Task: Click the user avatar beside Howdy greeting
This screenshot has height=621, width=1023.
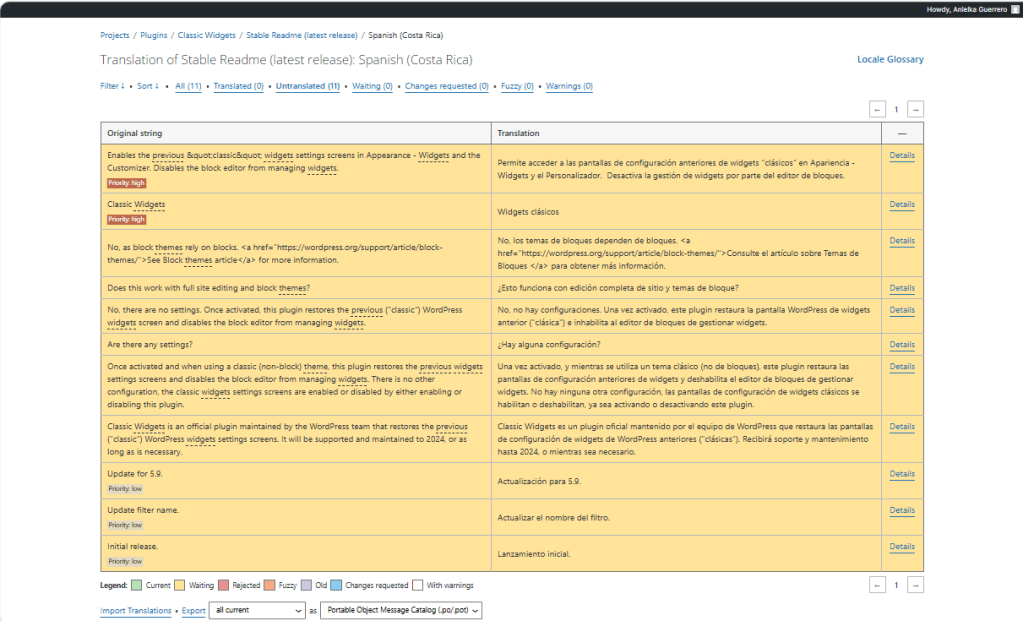Action: click(x=1014, y=9)
